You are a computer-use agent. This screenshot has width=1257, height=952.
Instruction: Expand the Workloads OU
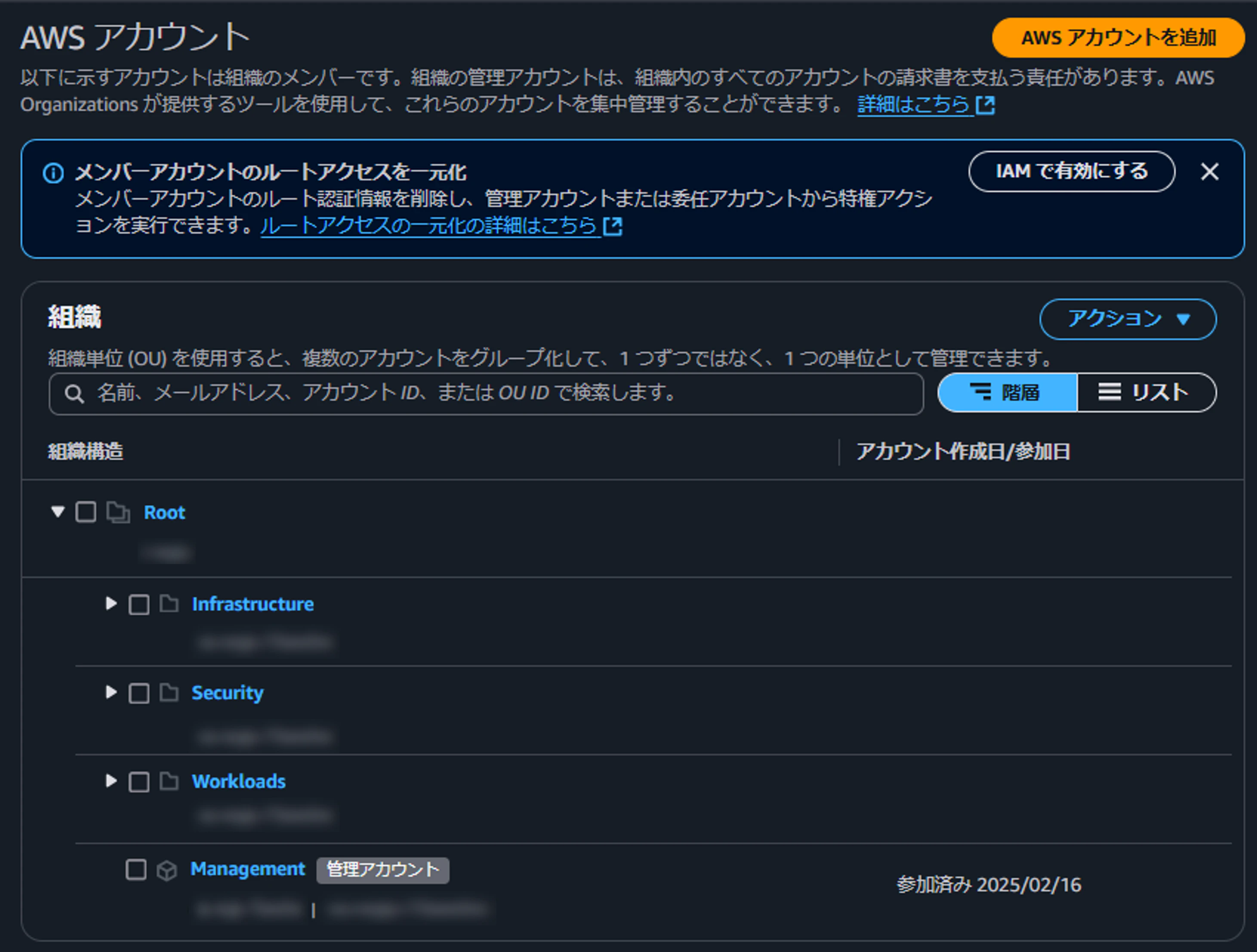point(111,780)
